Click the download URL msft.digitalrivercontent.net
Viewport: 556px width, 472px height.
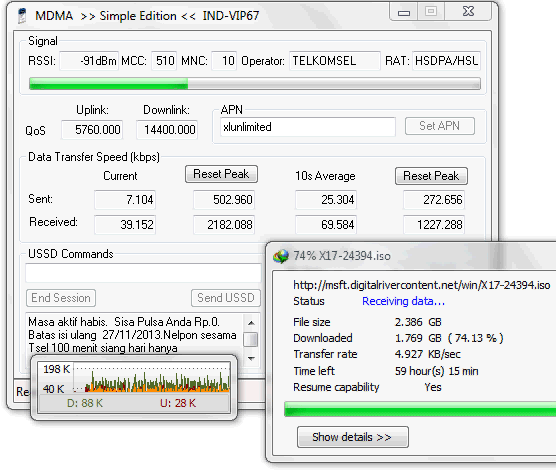422,285
